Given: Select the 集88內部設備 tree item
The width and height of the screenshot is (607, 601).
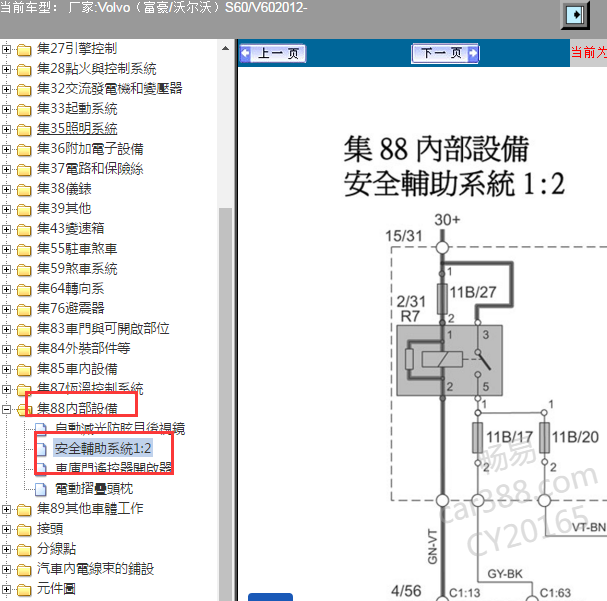Looking at the screenshot, I should (77, 409).
